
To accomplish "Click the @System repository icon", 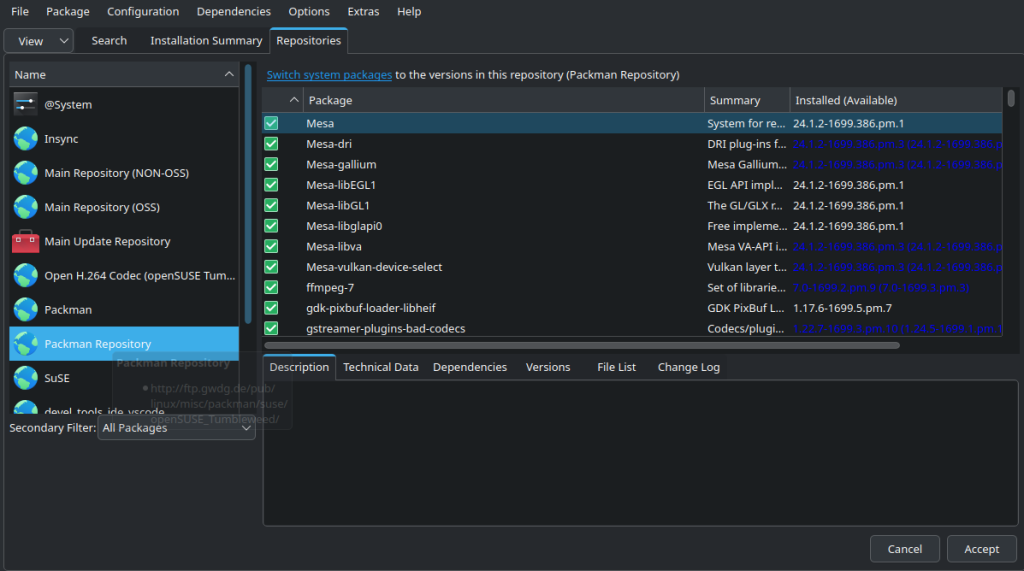I will pyautogui.click(x=25, y=105).
